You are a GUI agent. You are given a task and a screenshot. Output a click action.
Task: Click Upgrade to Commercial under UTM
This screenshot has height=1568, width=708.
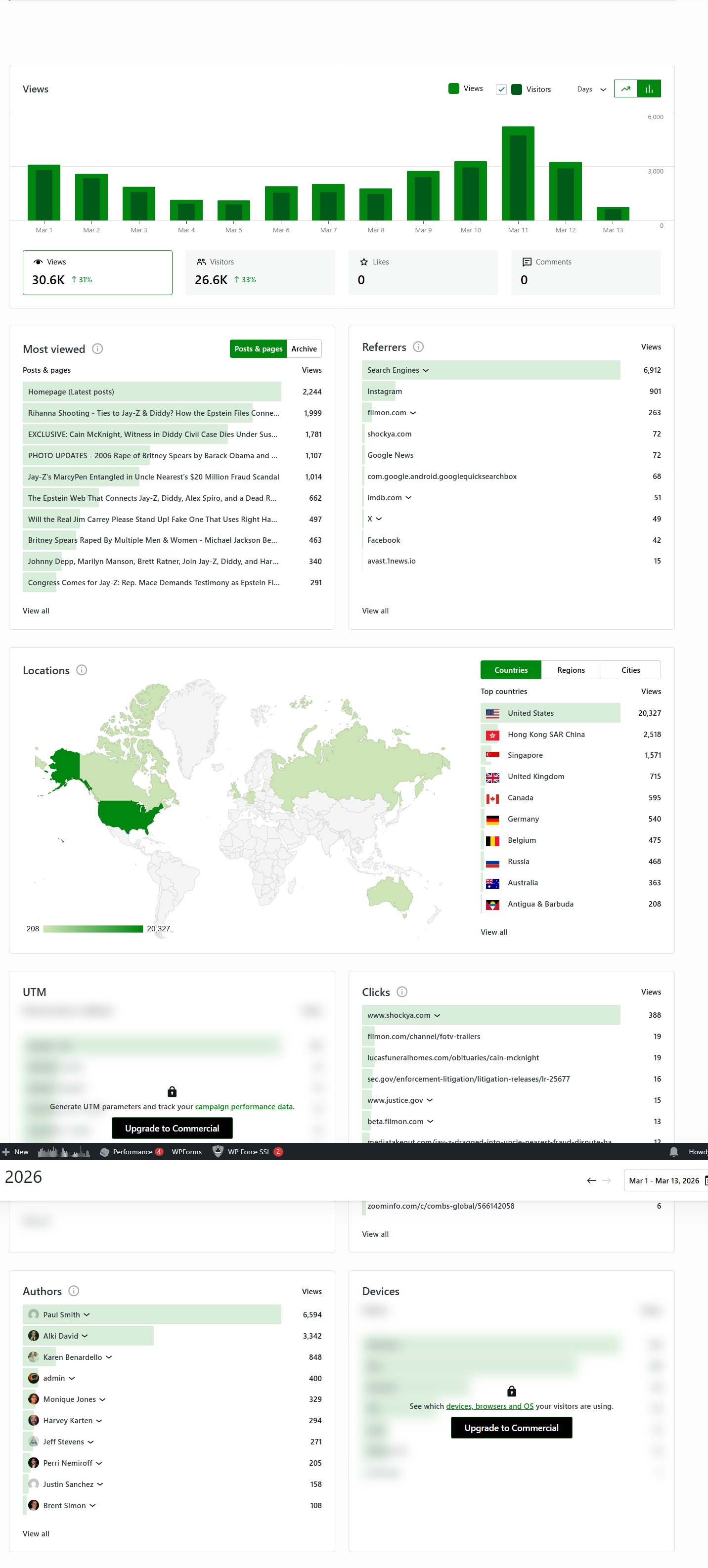[x=172, y=1128]
